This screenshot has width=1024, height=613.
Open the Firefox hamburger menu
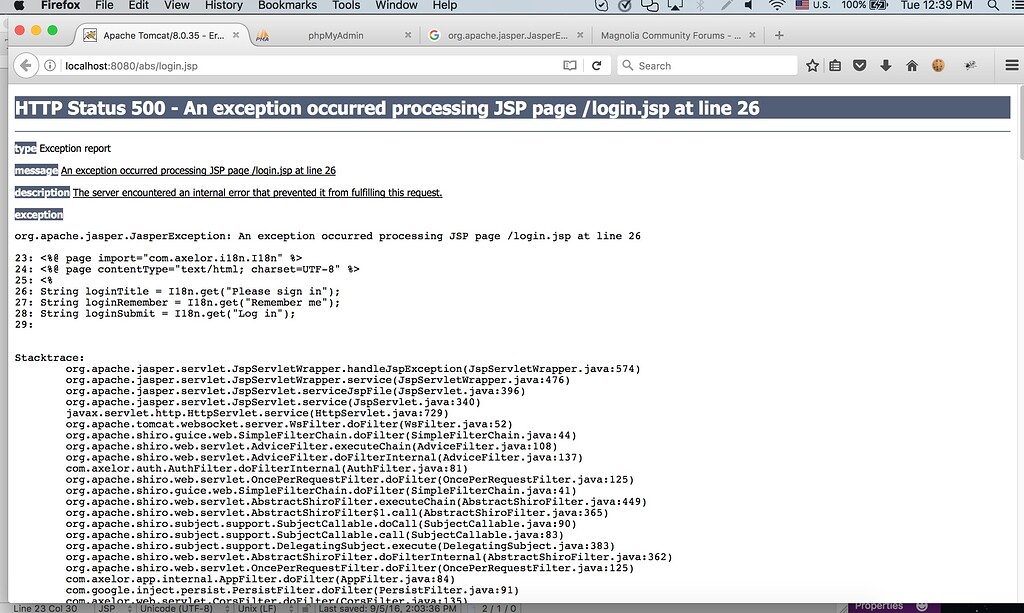(1012, 66)
